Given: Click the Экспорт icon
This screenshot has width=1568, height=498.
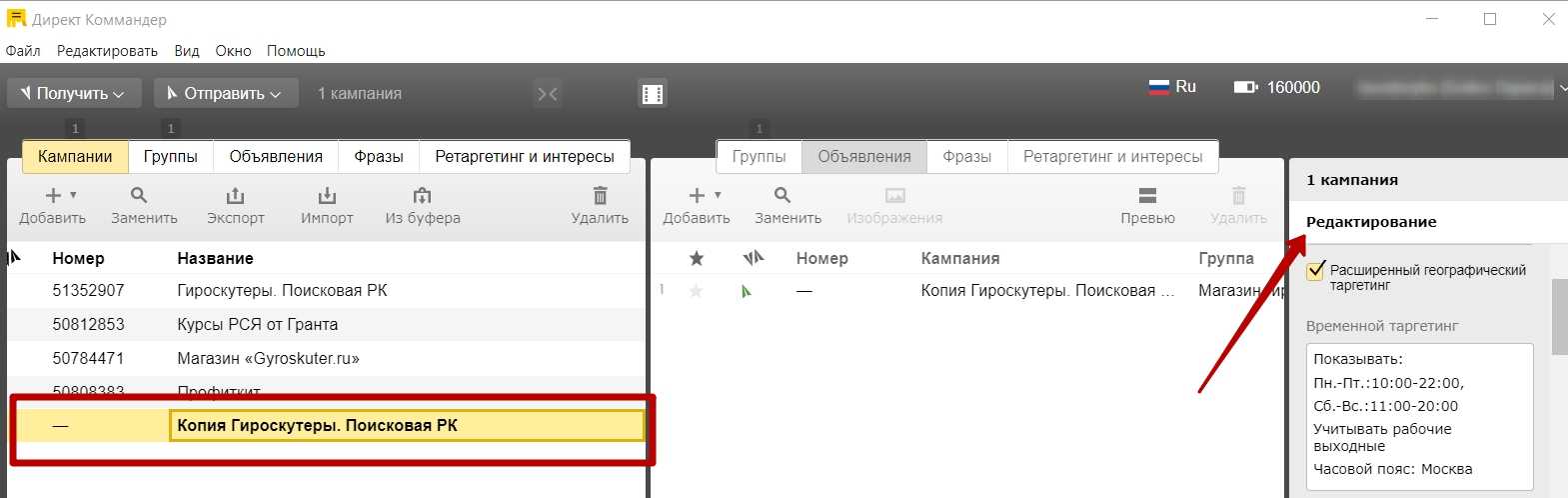Looking at the screenshot, I should click(235, 196).
